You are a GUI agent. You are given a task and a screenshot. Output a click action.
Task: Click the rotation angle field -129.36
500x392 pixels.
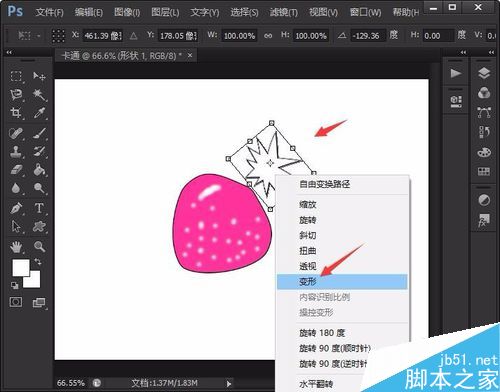click(x=368, y=36)
